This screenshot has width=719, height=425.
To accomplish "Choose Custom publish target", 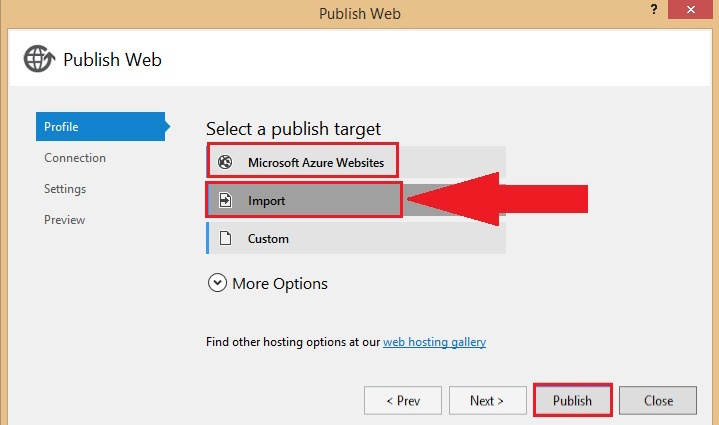I will (x=356, y=238).
